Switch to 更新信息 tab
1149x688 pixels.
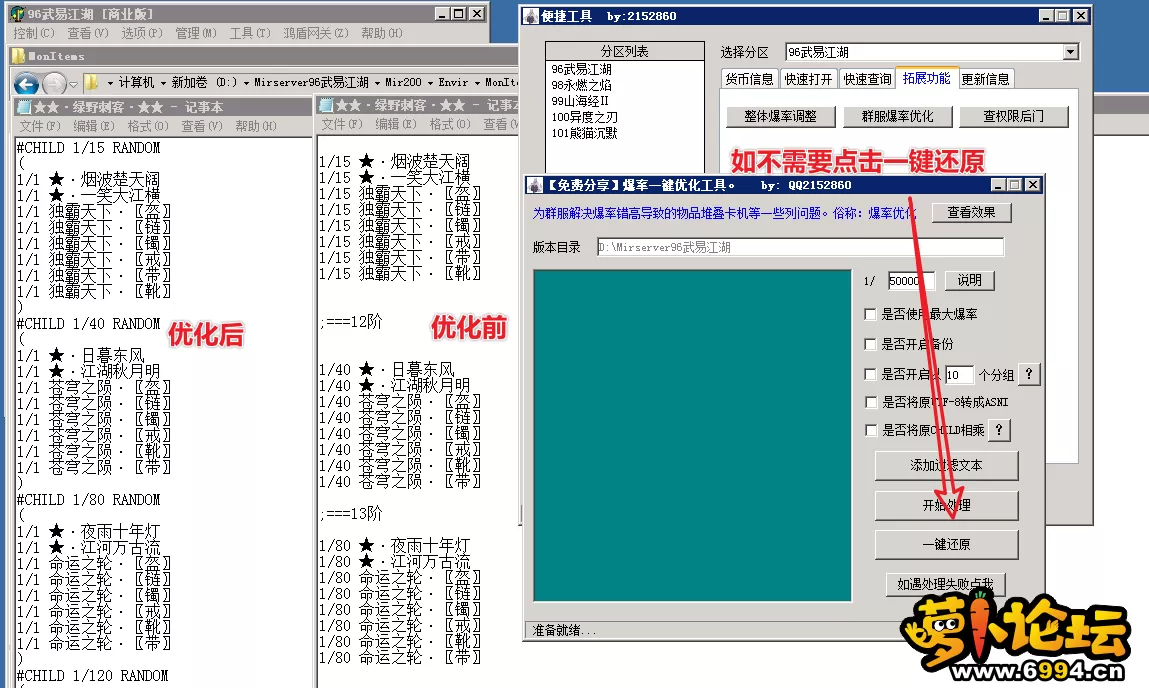(986, 79)
